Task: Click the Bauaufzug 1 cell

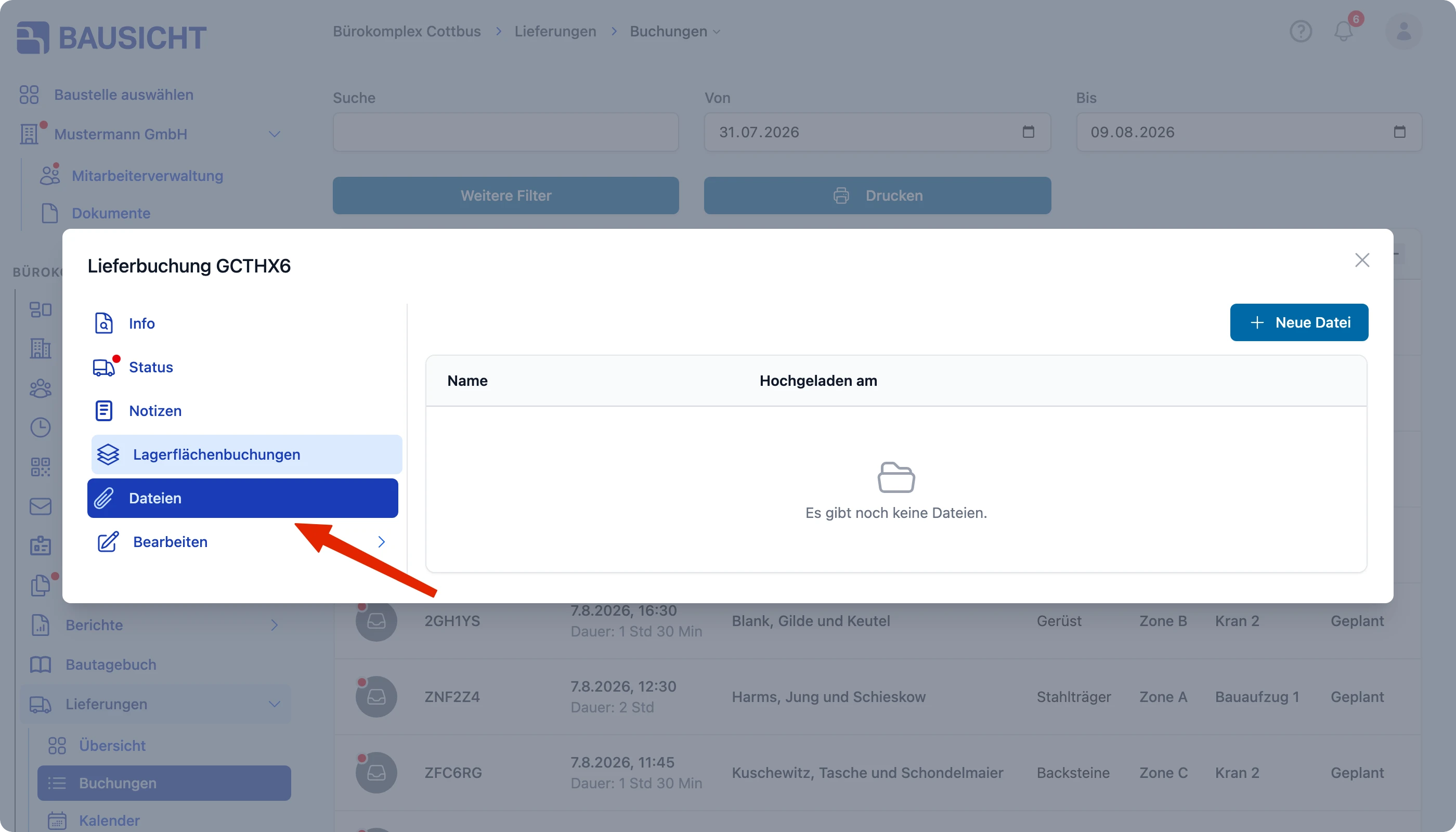Action: [1257, 697]
